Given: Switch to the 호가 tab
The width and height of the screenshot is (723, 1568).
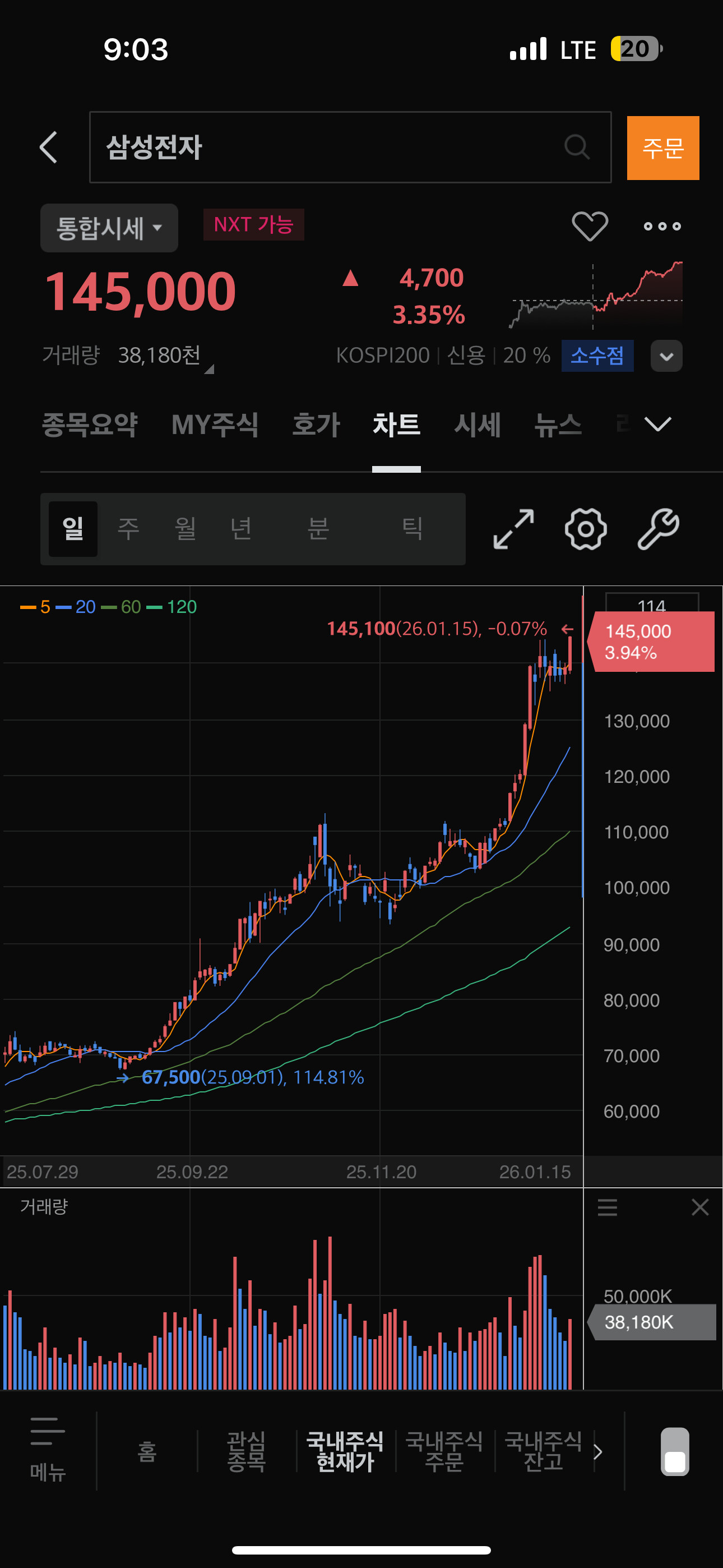Looking at the screenshot, I should point(316,425).
